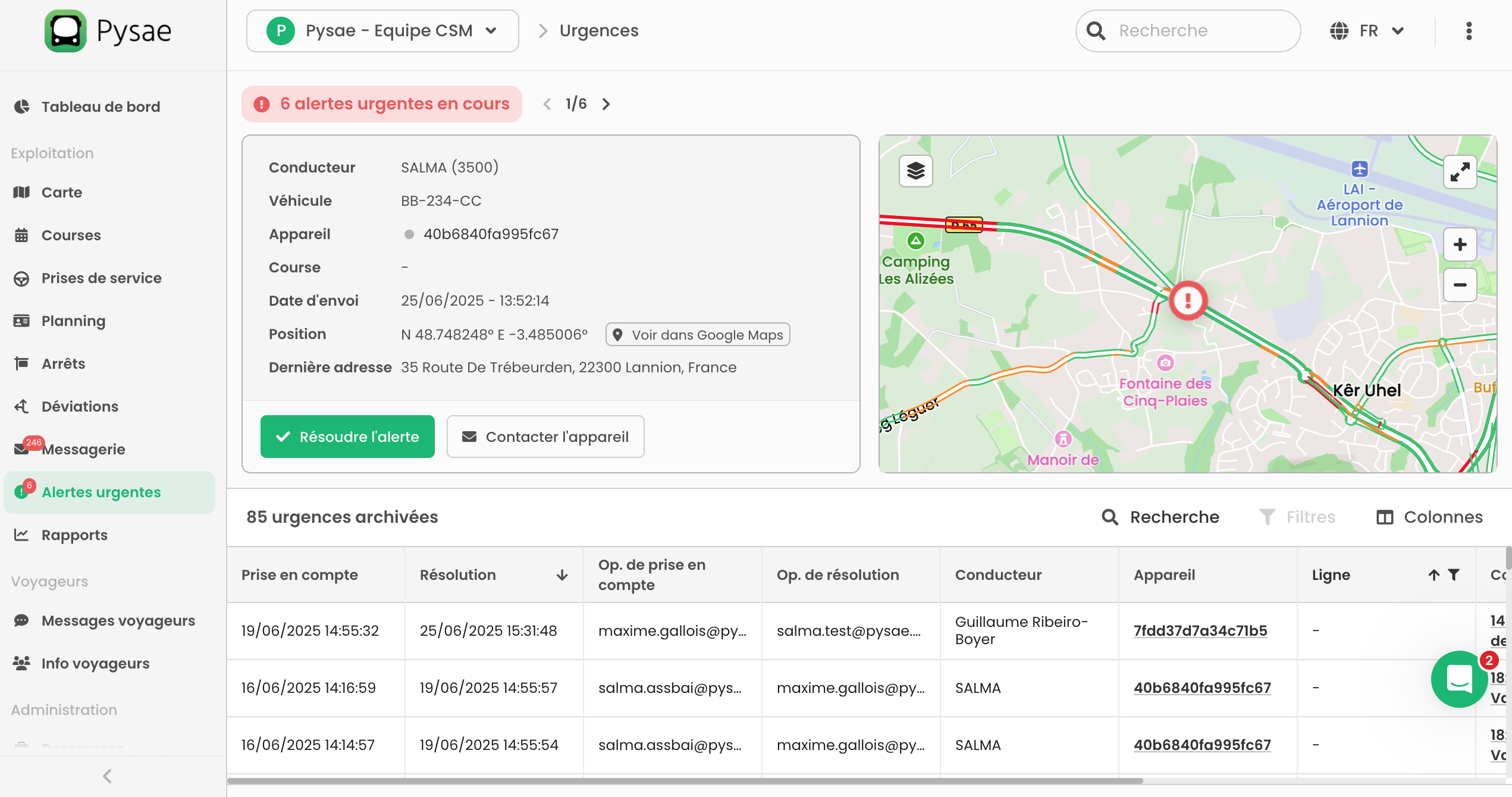Click the filter icon in Ligne column

tap(1454, 575)
